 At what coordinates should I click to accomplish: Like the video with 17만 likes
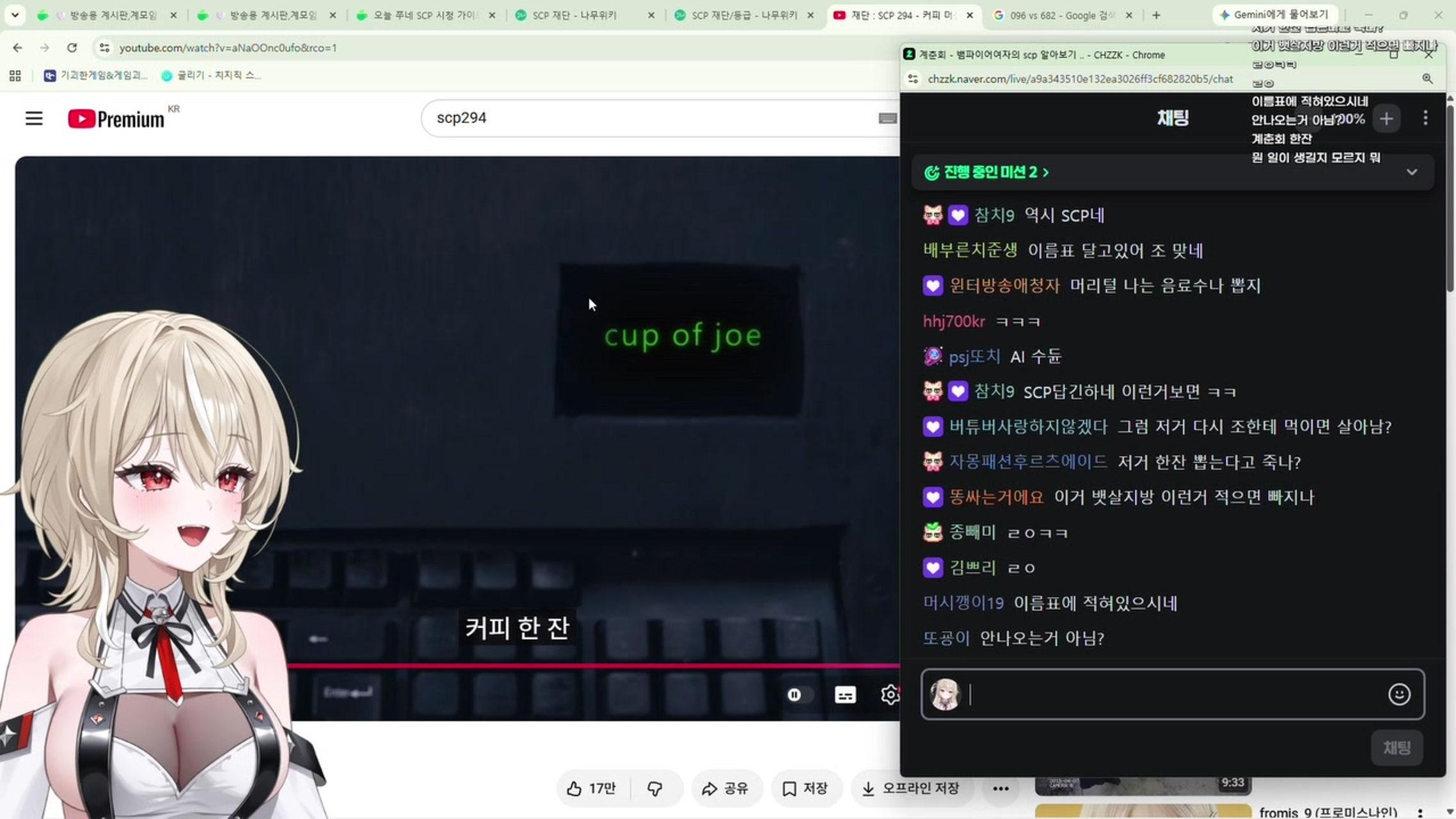[592, 788]
